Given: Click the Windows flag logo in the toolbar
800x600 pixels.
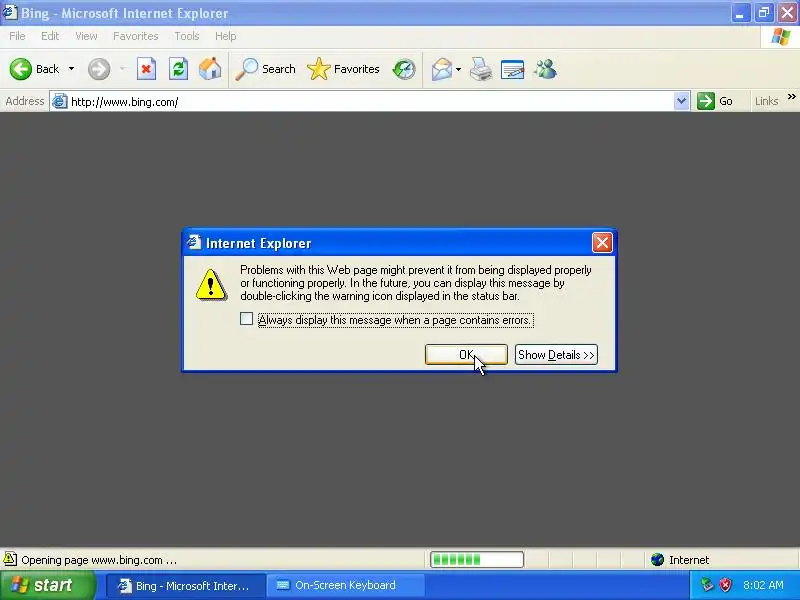Looking at the screenshot, I should coord(781,37).
